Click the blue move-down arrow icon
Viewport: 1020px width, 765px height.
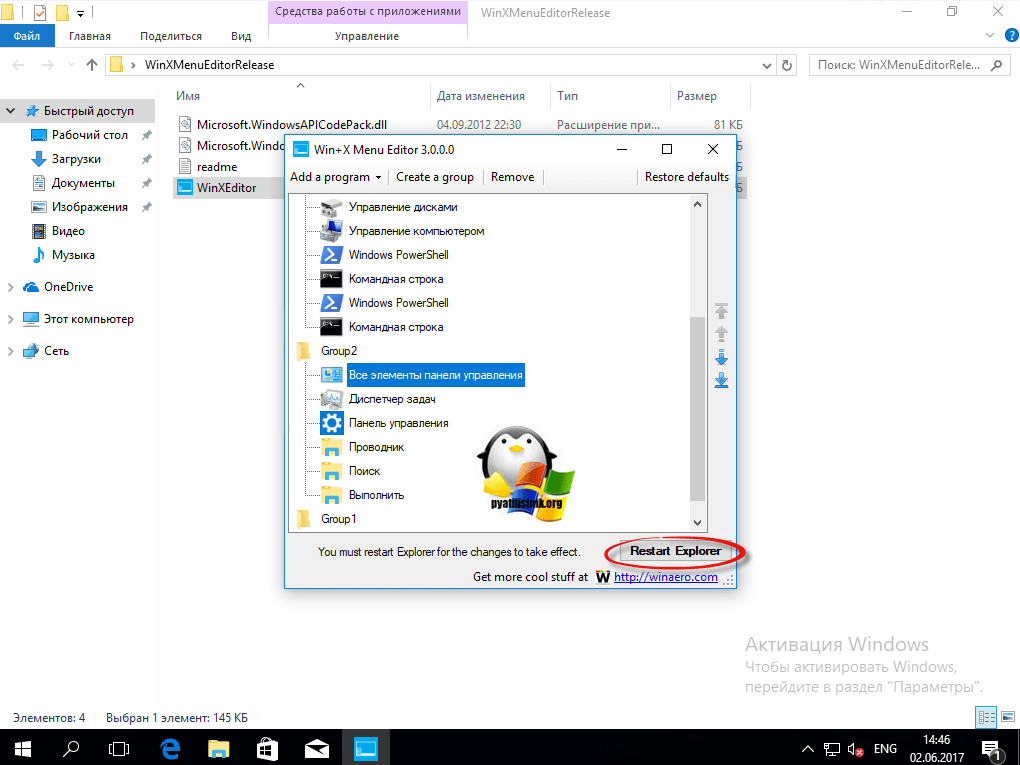[x=721, y=357]
